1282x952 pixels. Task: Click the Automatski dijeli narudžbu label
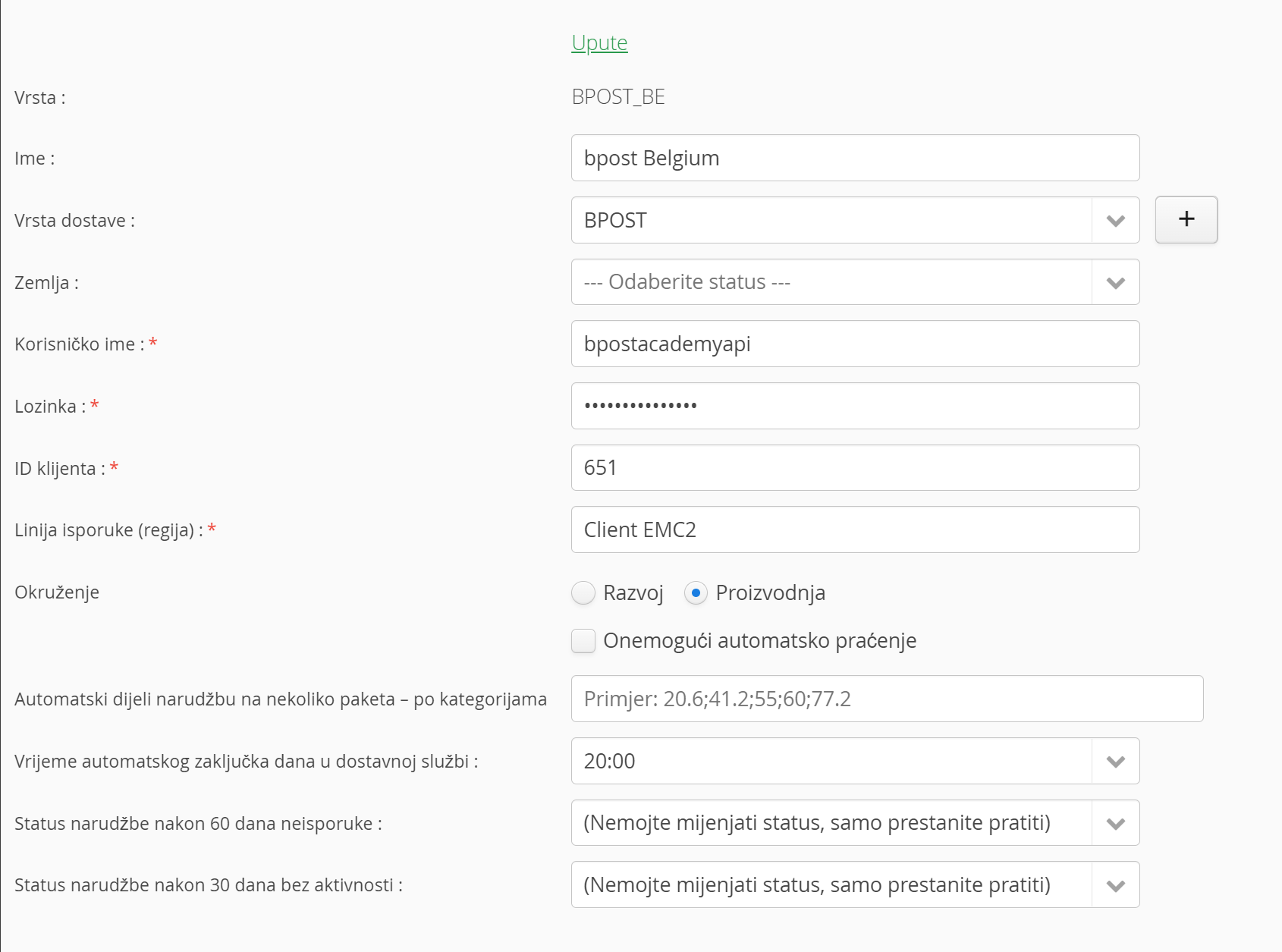281,699
